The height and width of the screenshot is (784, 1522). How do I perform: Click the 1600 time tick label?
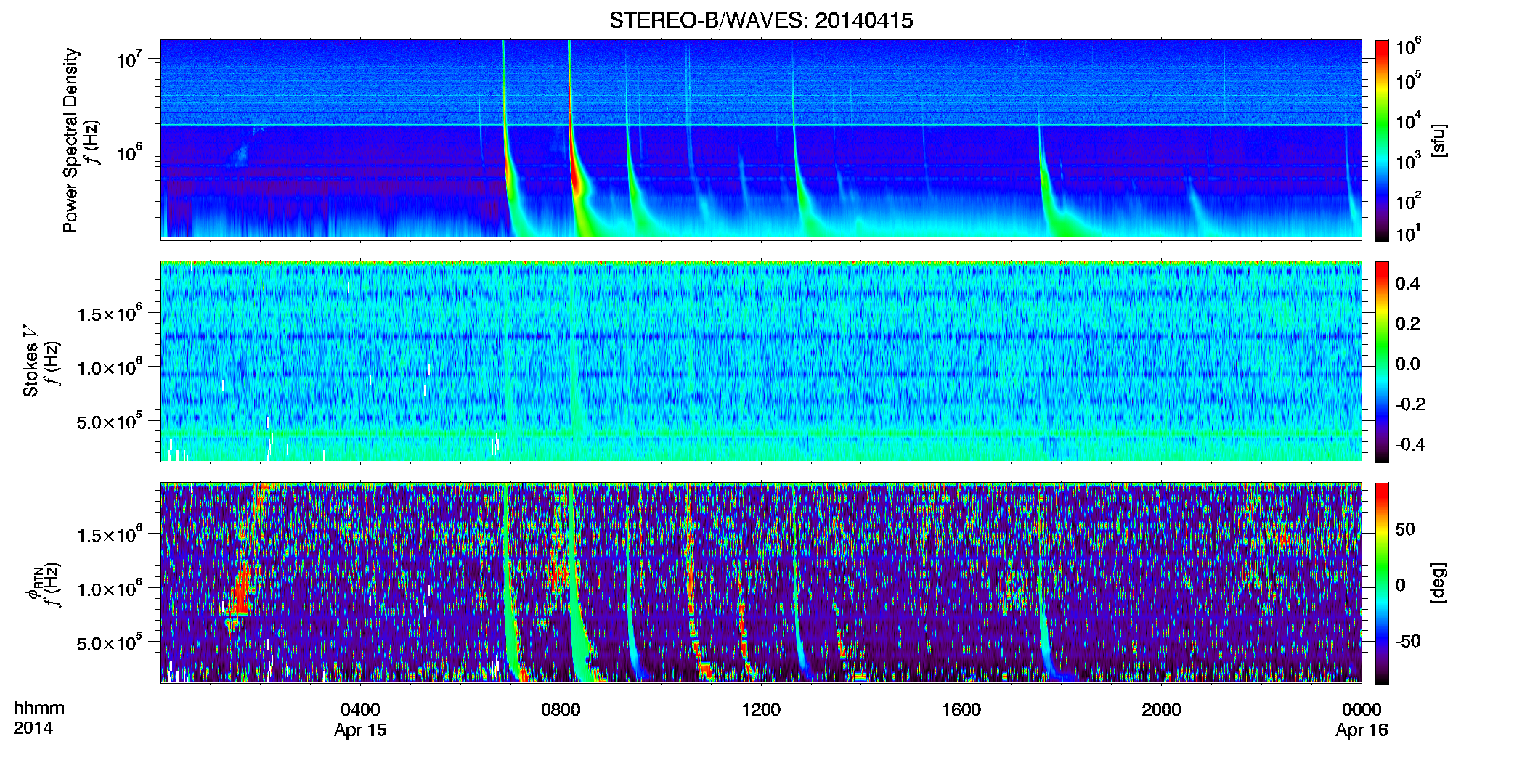pos(961,709)
